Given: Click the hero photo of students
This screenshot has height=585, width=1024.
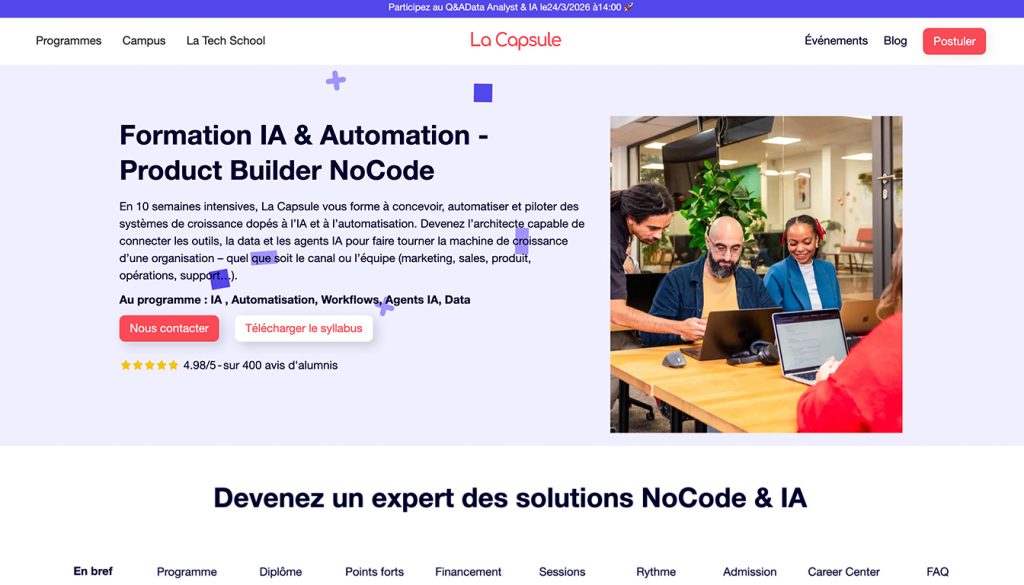Looking at the screenshot, I should [x=756, y=274].
